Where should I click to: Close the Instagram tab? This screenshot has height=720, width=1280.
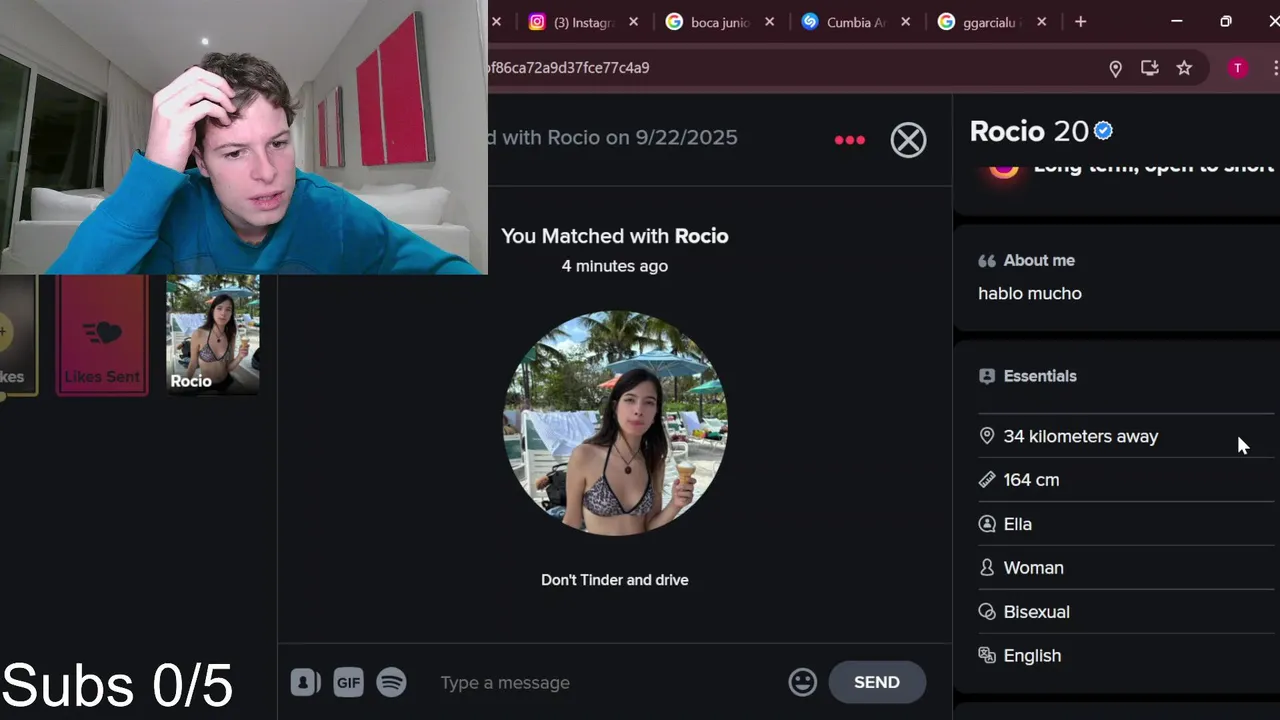tap(633, 22)
